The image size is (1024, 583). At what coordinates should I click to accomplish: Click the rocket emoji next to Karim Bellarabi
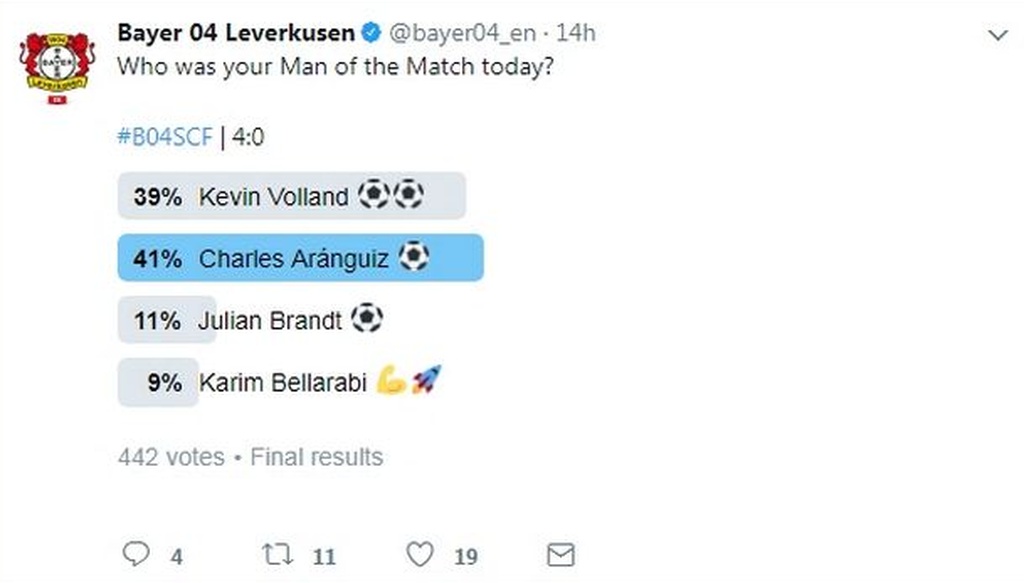[x=426, y=380]
